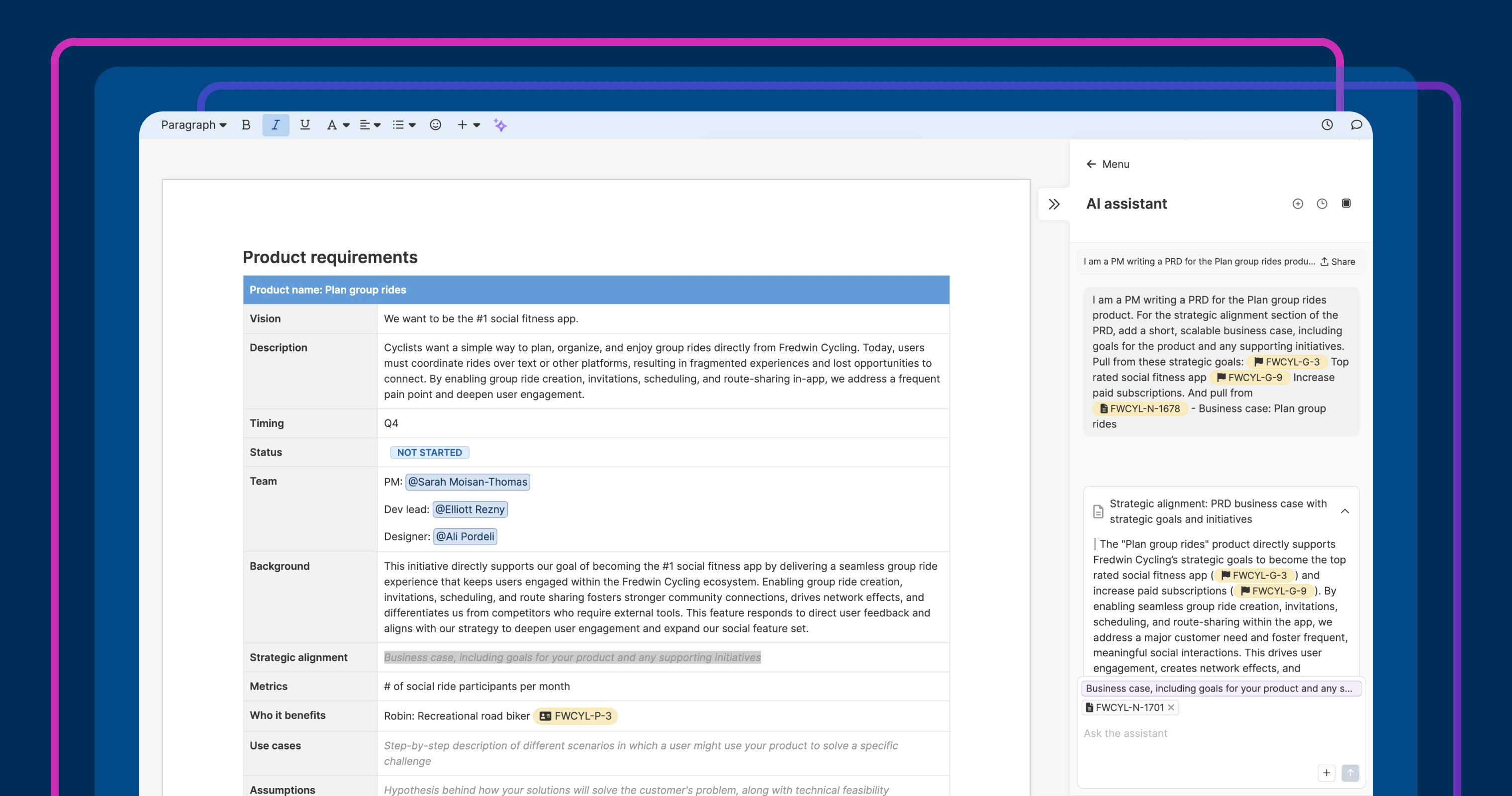The width and height of the screenshot is (1512, 796).
Task: Share the AI assistant conversation
Action: click(1338, 262)
